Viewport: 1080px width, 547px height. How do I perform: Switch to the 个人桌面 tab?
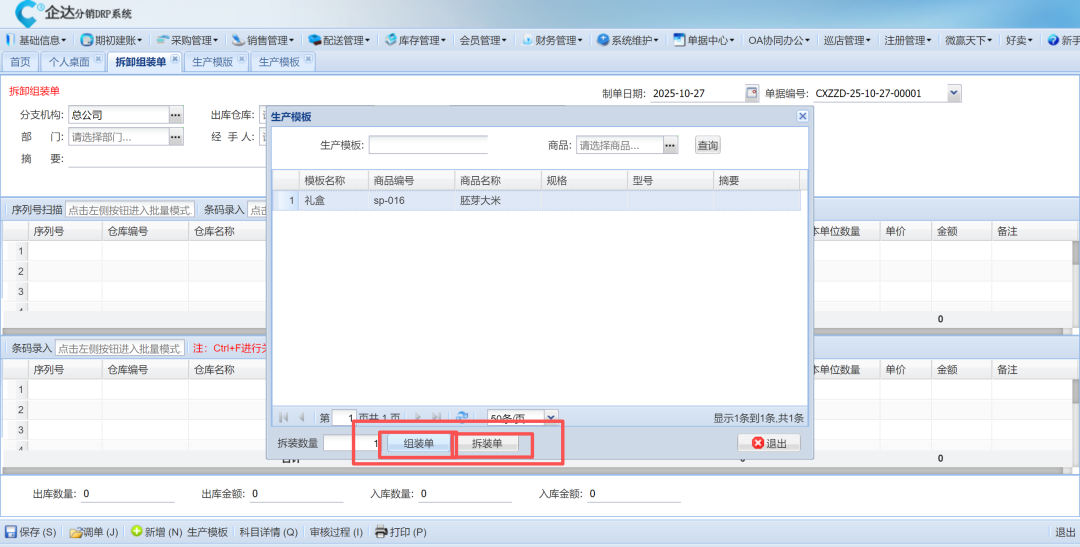[x=69, y=62]
